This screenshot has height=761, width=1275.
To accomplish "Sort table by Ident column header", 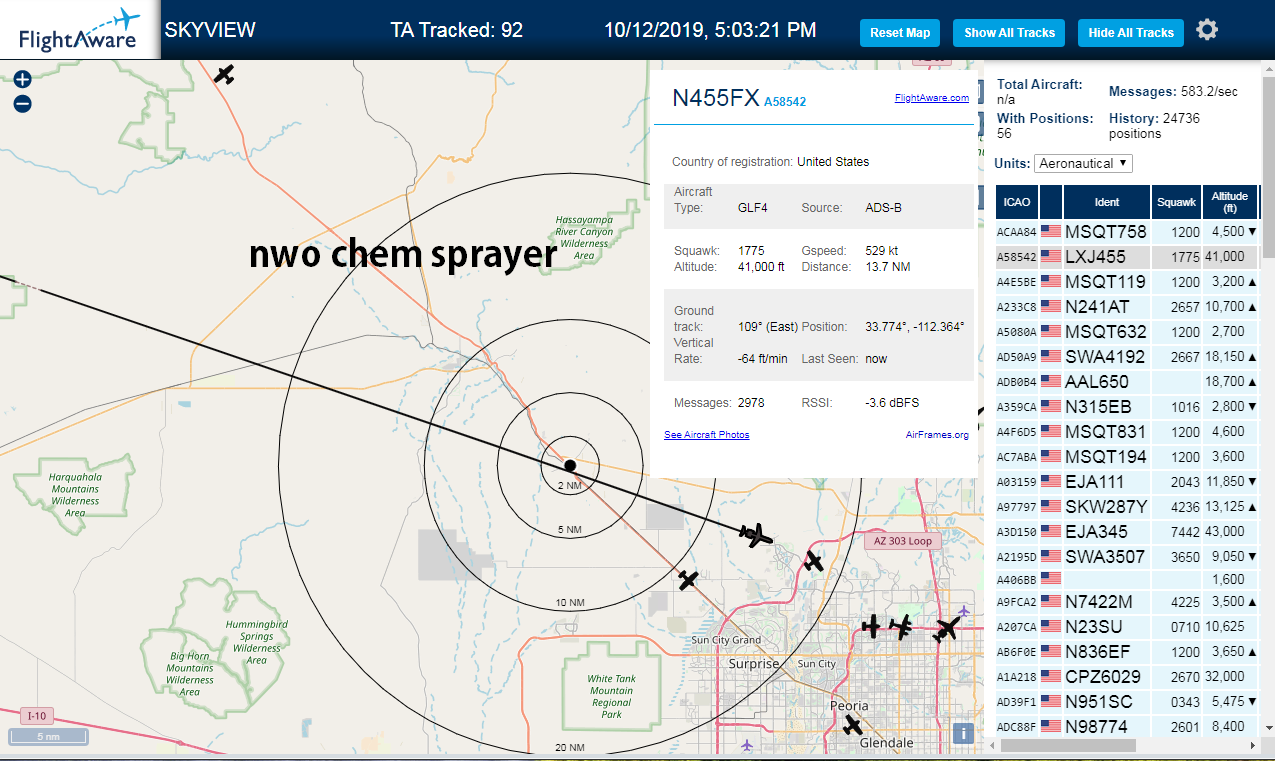I will coord(1107,202).
